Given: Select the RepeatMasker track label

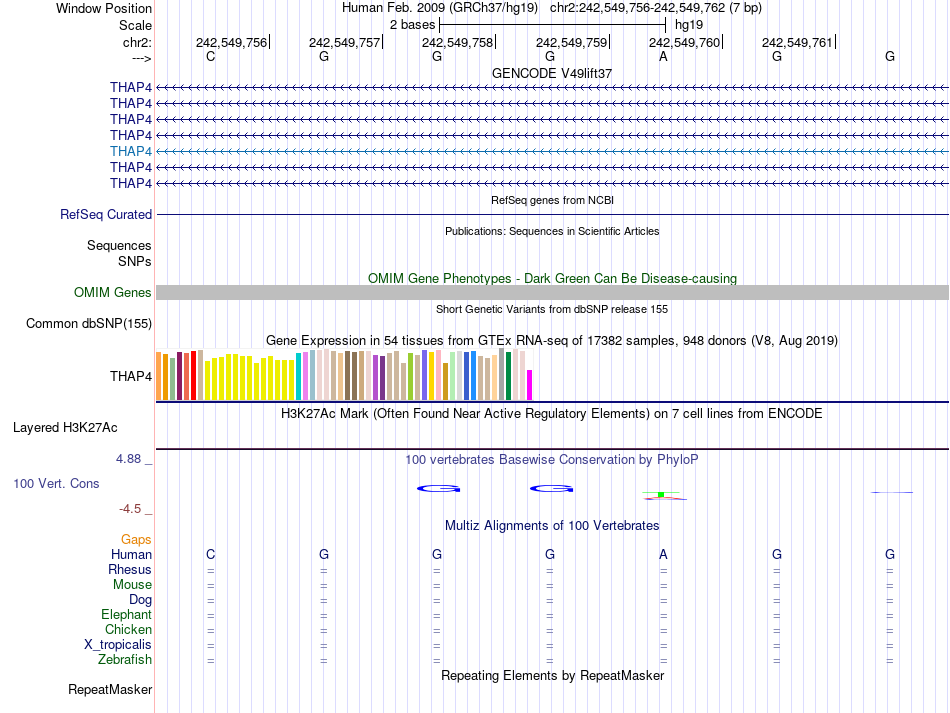Looking at the screenshot, I should pyautogui.click(x=110, y=689).
